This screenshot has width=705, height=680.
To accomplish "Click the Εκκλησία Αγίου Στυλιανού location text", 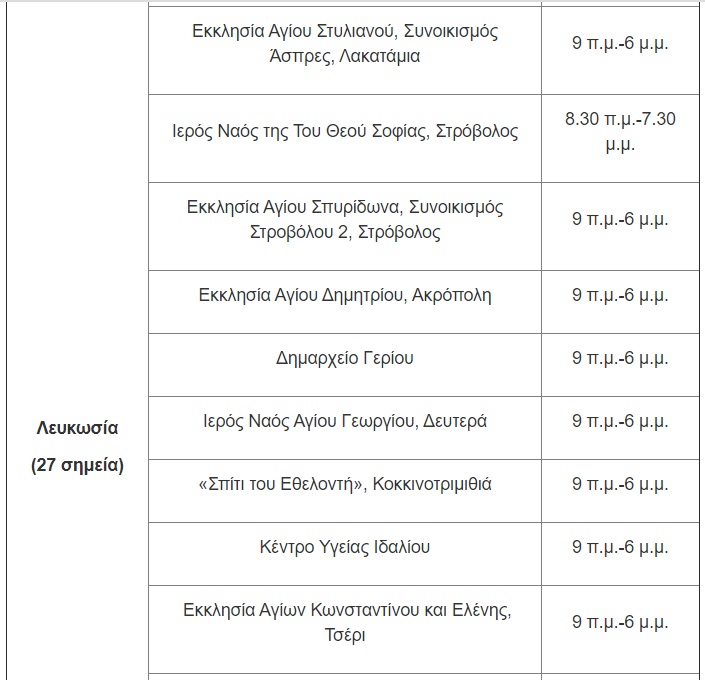I will [x=345, y=43].
